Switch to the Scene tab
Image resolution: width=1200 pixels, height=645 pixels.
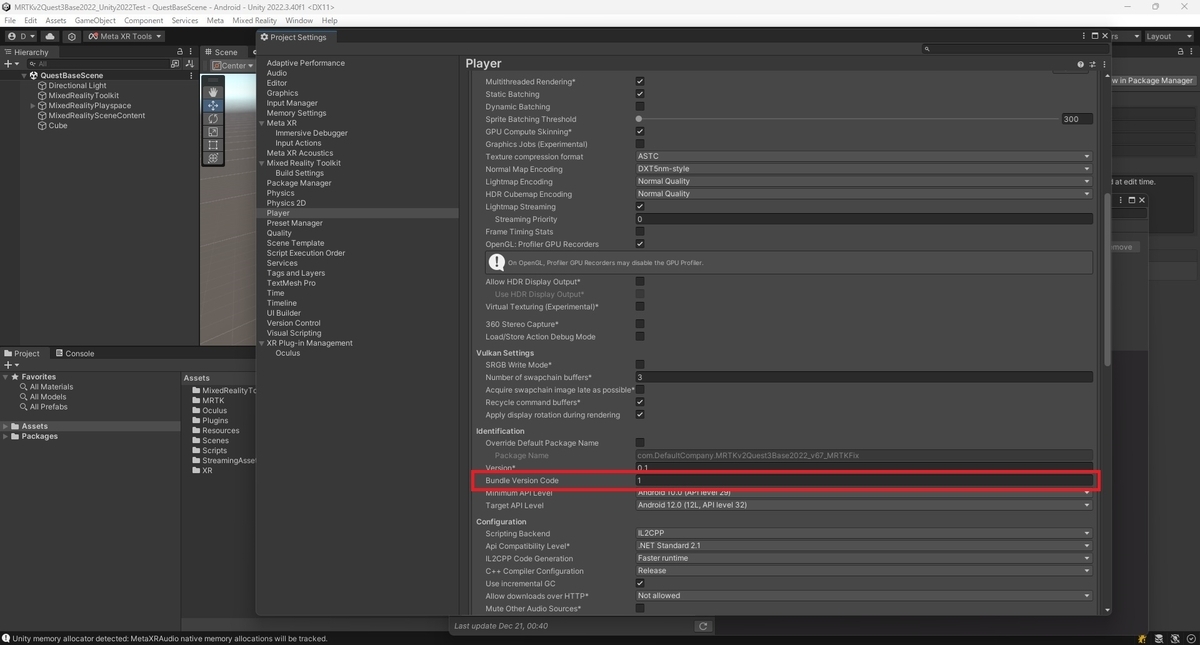coord(221,52)
